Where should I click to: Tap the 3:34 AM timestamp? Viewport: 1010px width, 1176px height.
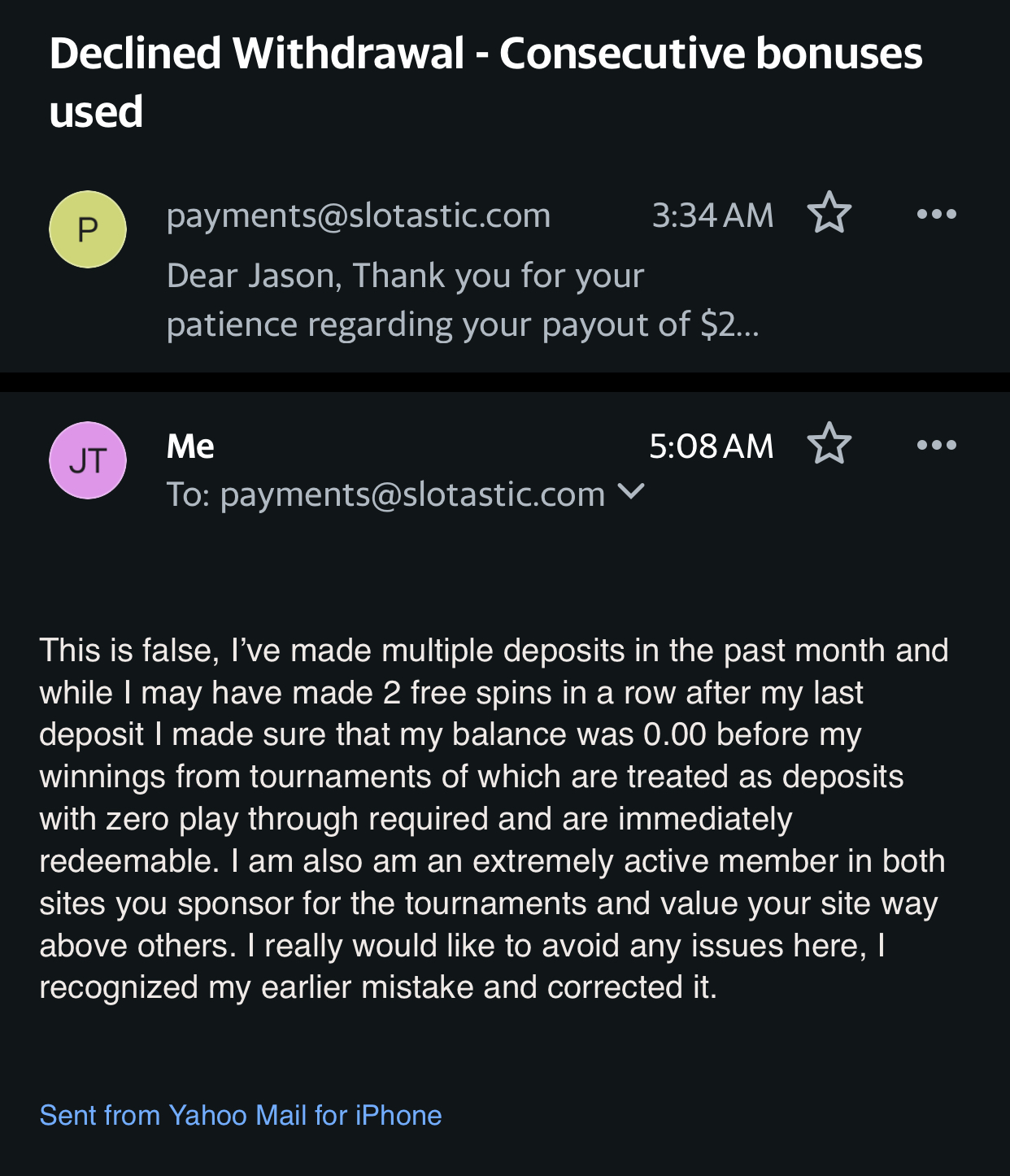pos(712,216)
